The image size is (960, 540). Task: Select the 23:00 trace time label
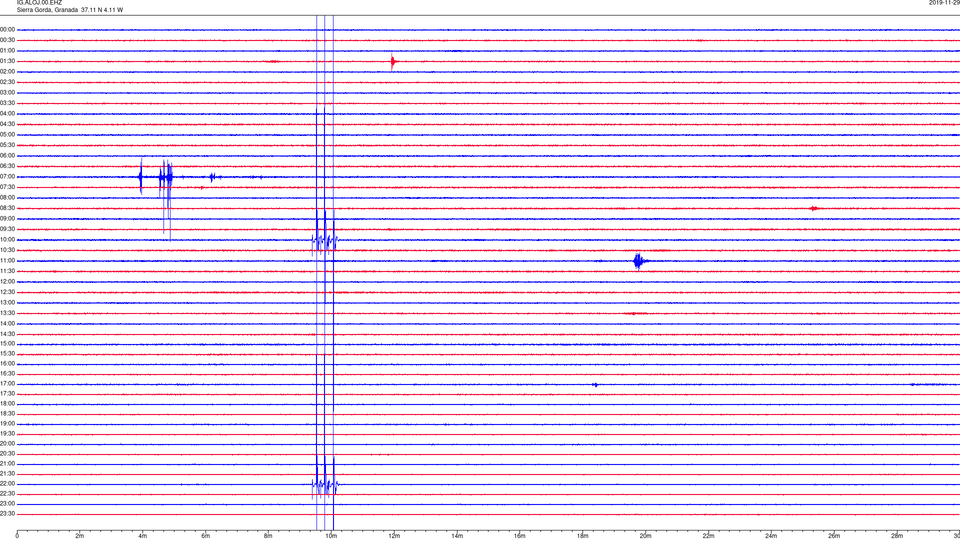7,503
